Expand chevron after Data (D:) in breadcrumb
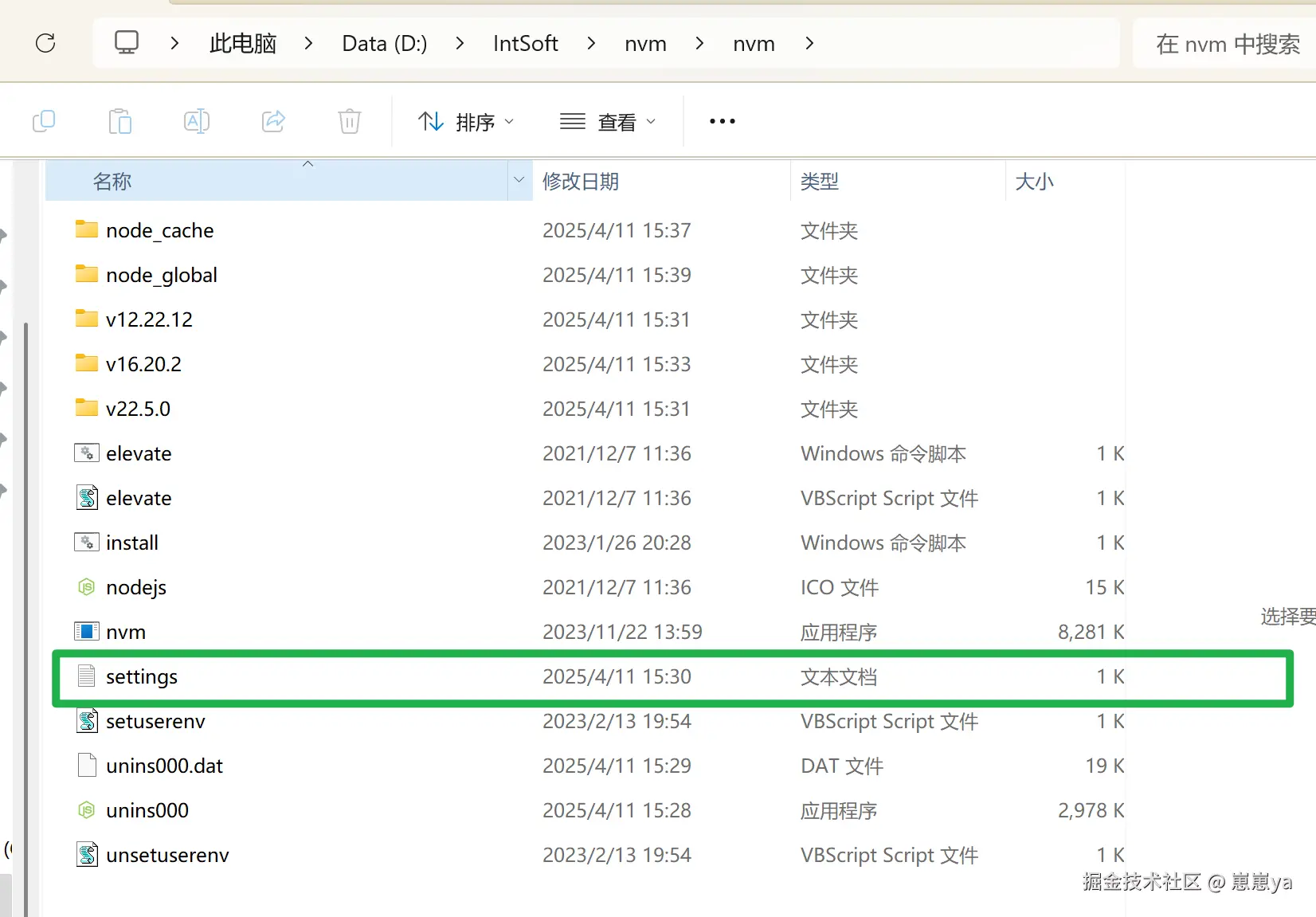 [460, 43]
